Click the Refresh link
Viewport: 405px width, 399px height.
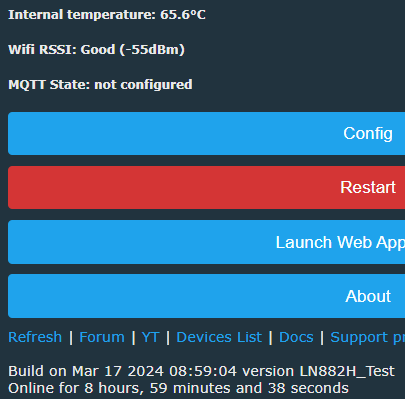[x=35, y=337]
